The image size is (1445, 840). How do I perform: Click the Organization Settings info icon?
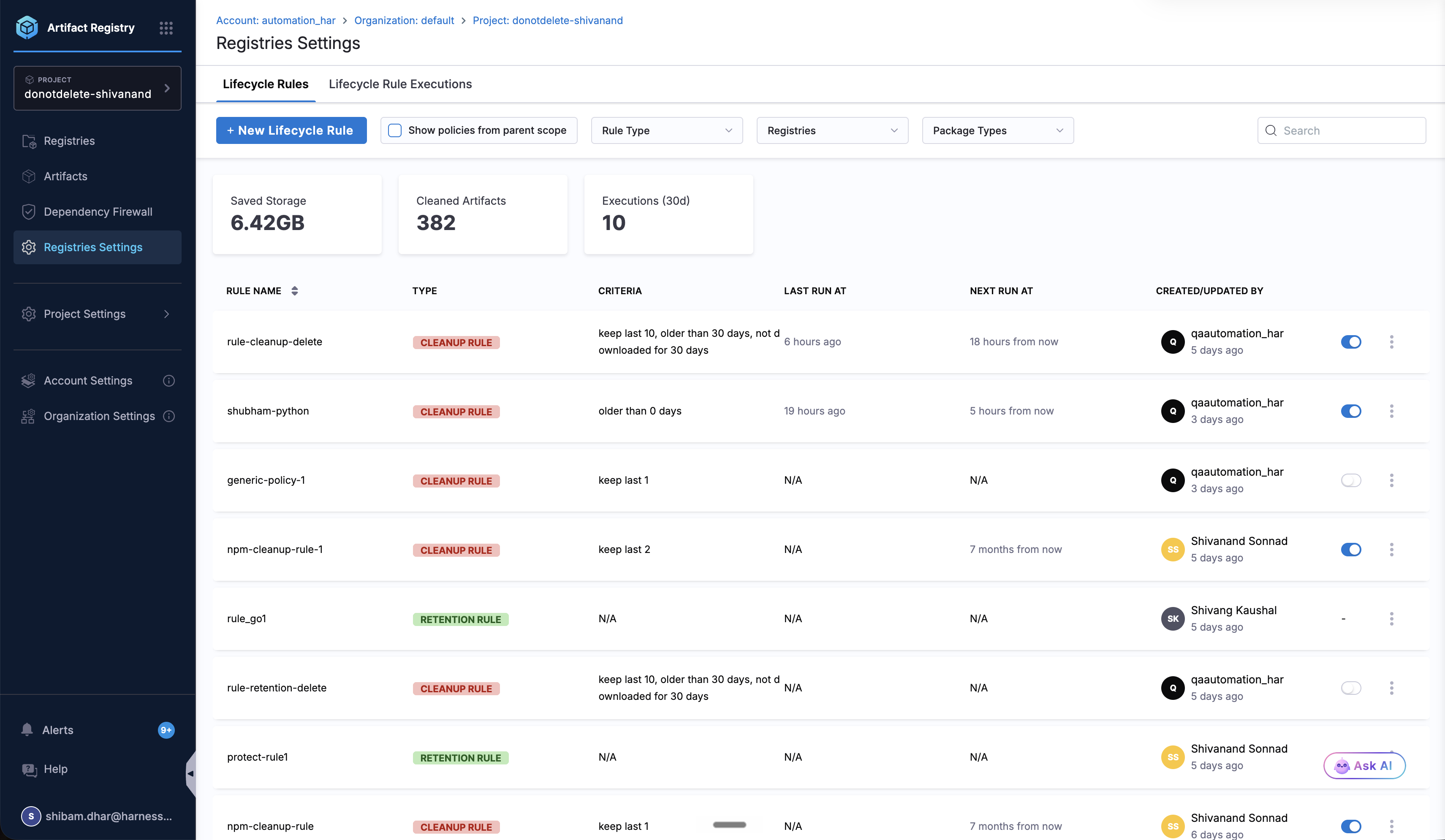pos(169,416)
